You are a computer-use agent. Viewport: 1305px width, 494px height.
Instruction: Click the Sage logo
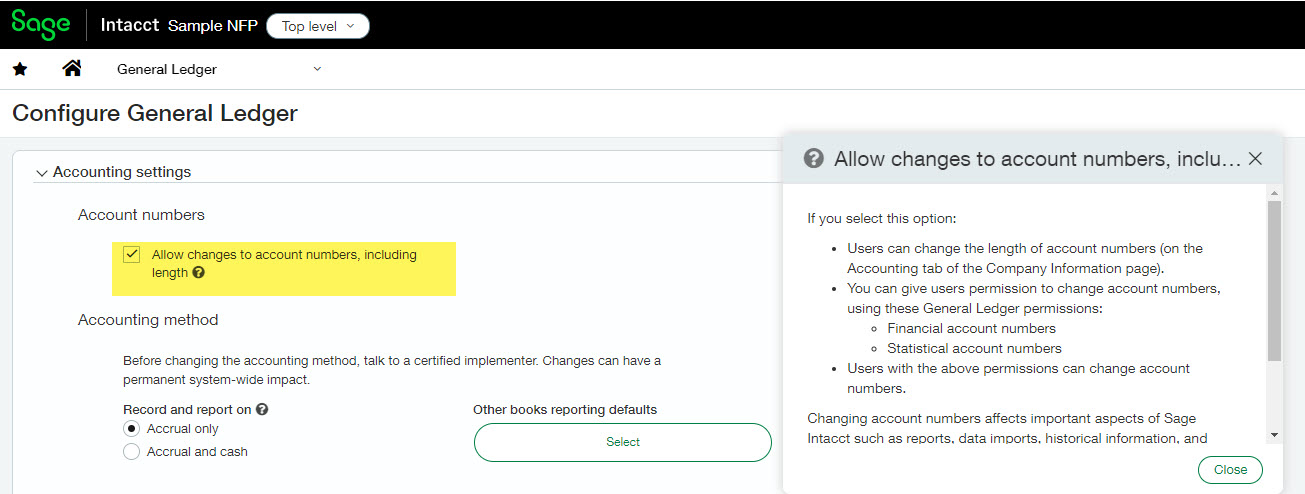pos(40,24)
